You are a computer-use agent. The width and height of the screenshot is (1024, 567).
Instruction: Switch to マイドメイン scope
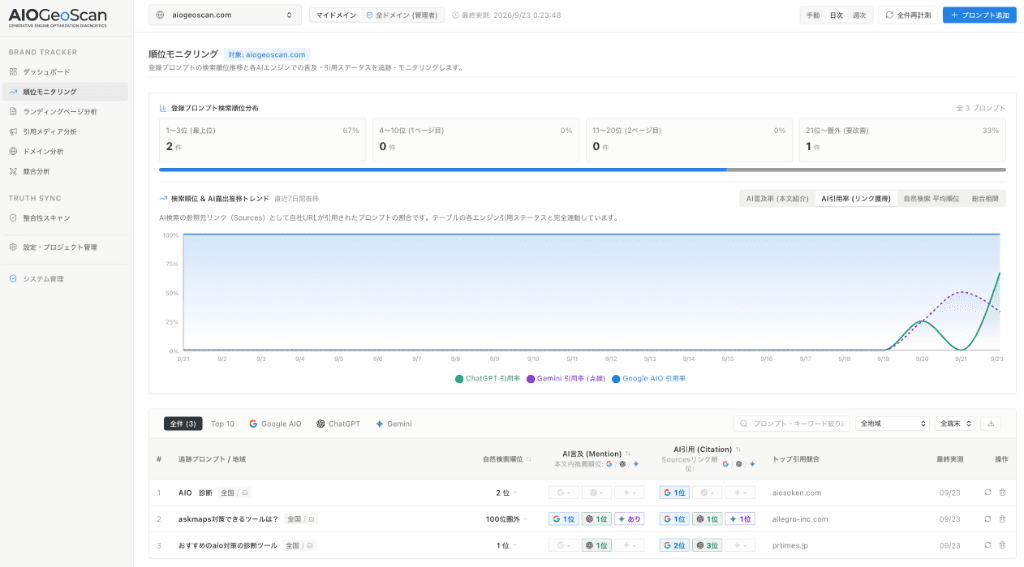pyautogui.click(x=336, y=15)
